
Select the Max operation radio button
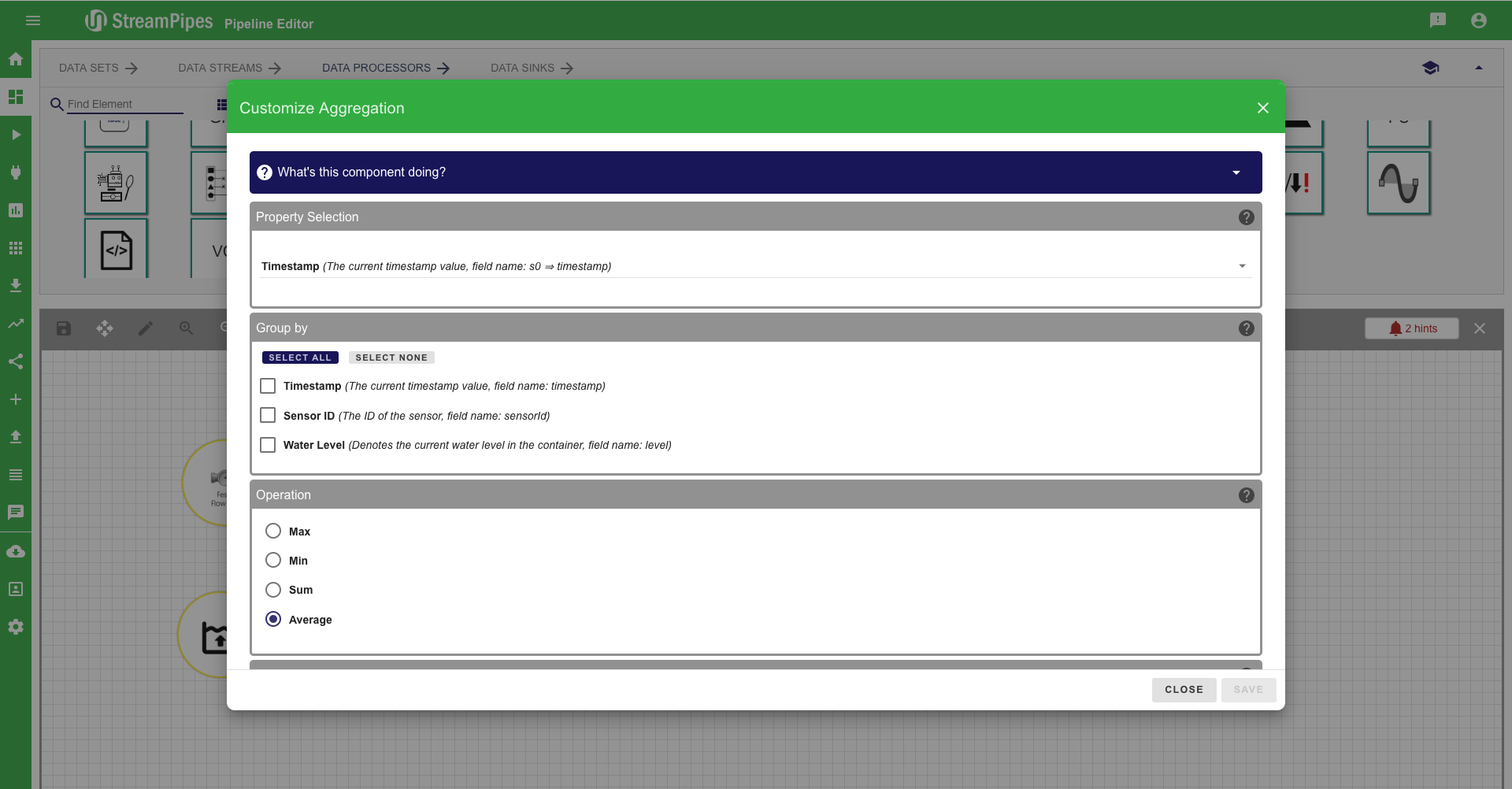[273, 532]
